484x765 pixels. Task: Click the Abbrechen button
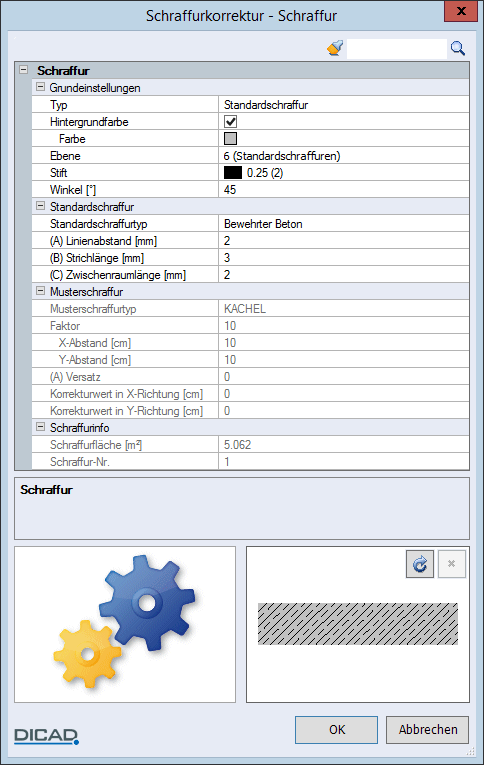pyautogui.click(x=427, y=730)
